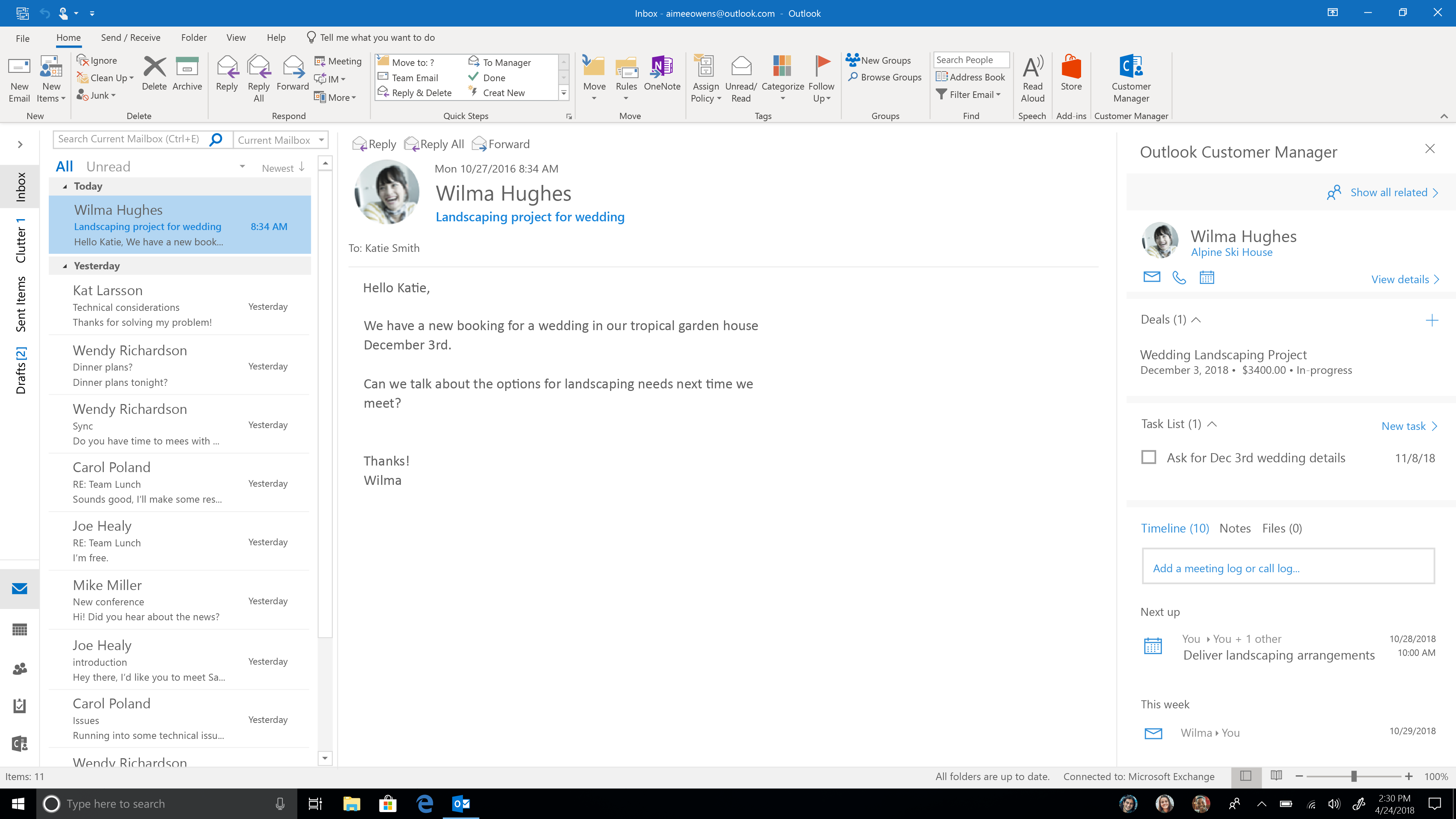Image resolution: width=1456 pixels, height=819 pixels.
Task: Click Meeting in the Respond group
Action: coord(338,61)
